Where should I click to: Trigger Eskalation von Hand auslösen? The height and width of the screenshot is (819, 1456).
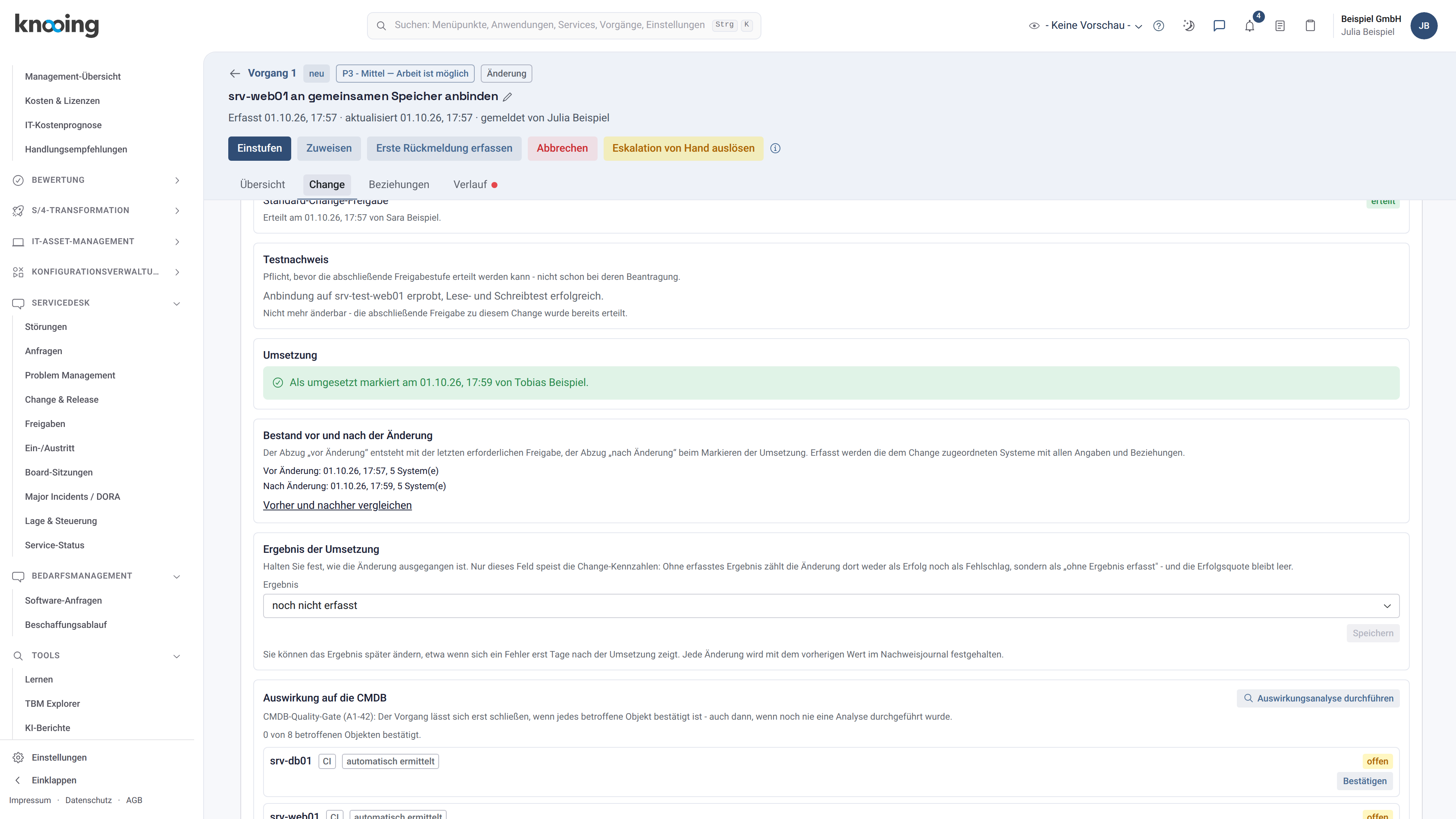(683, 148)
